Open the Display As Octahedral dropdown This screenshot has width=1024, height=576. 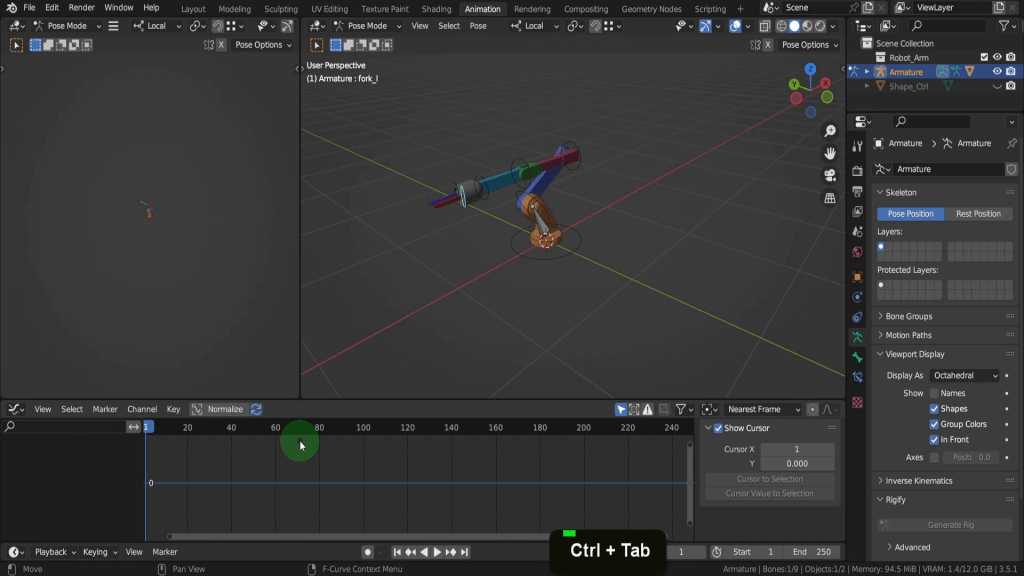click(965, 375)
